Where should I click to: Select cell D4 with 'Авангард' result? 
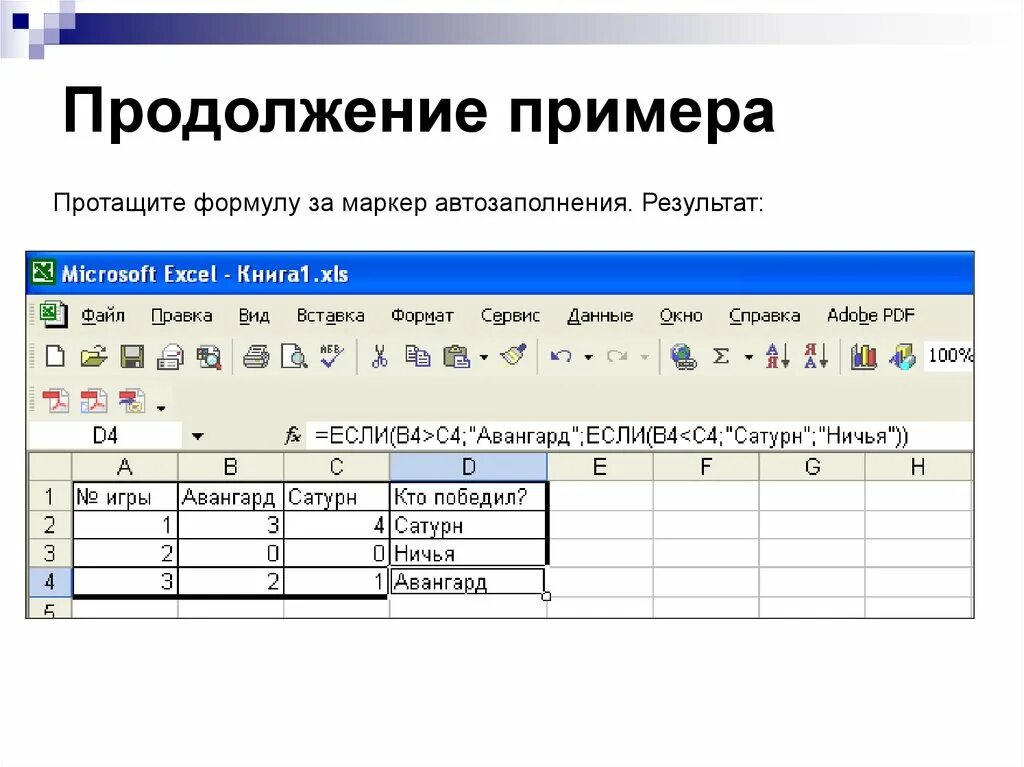pyautogui.click(x=468, y=581)
